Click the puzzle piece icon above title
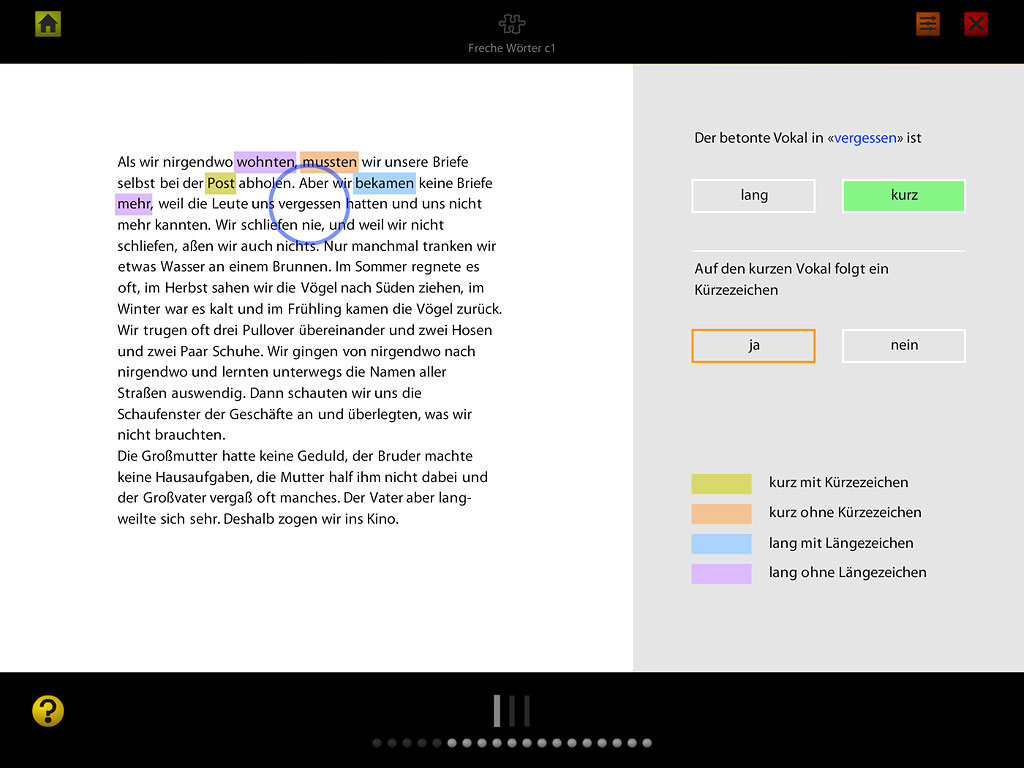The image size is (1024, 768). (511, 24)
